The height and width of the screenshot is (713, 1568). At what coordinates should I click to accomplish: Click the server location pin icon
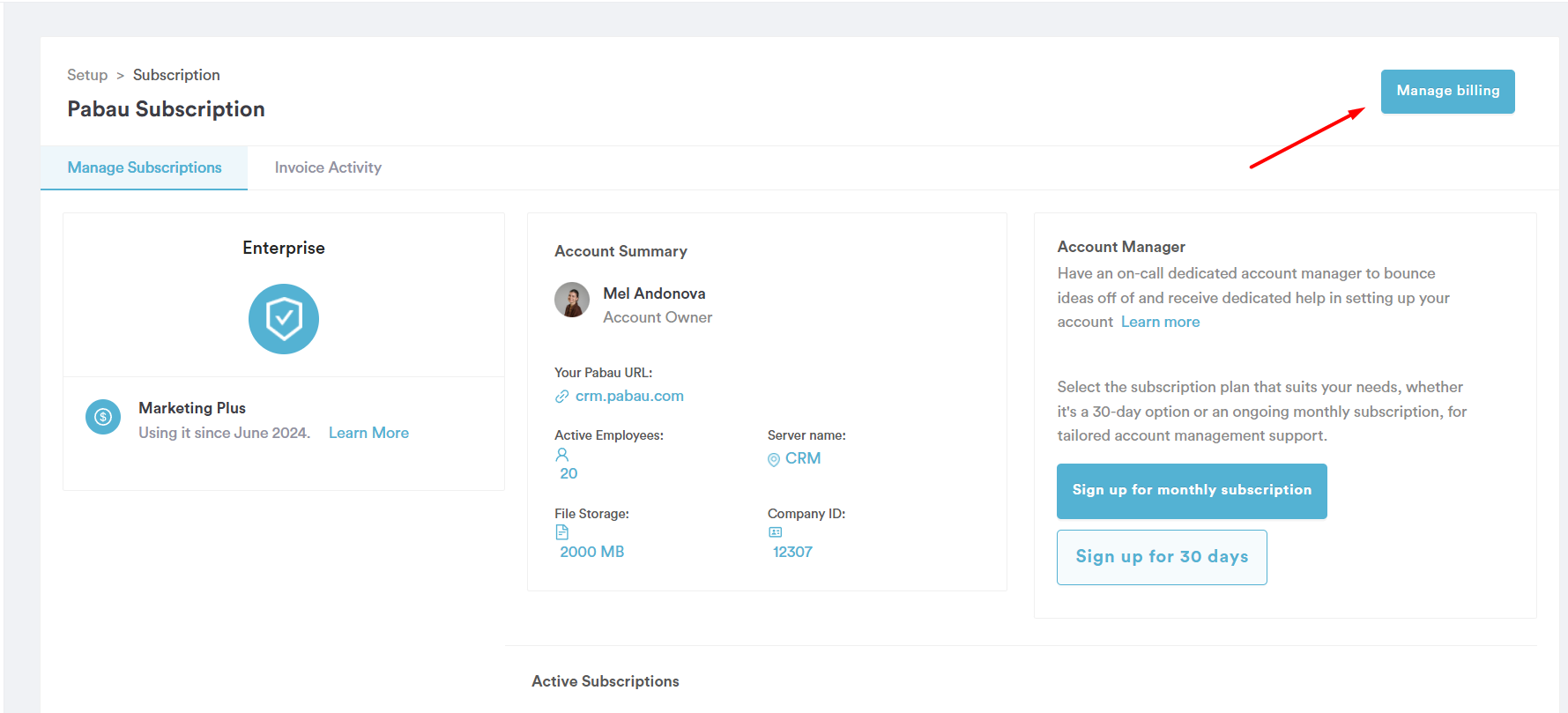(774, 459)
